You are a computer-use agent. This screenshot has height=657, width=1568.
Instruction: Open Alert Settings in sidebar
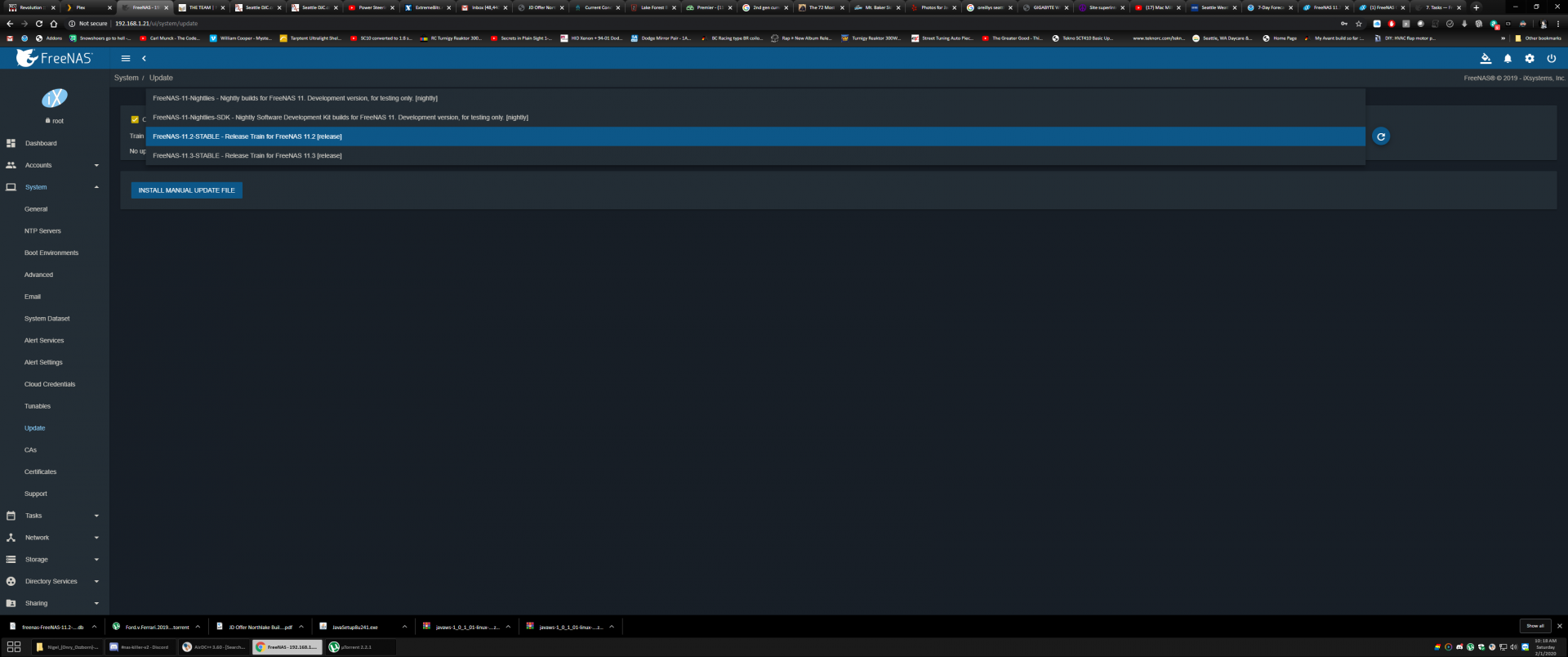click(43, 362)
